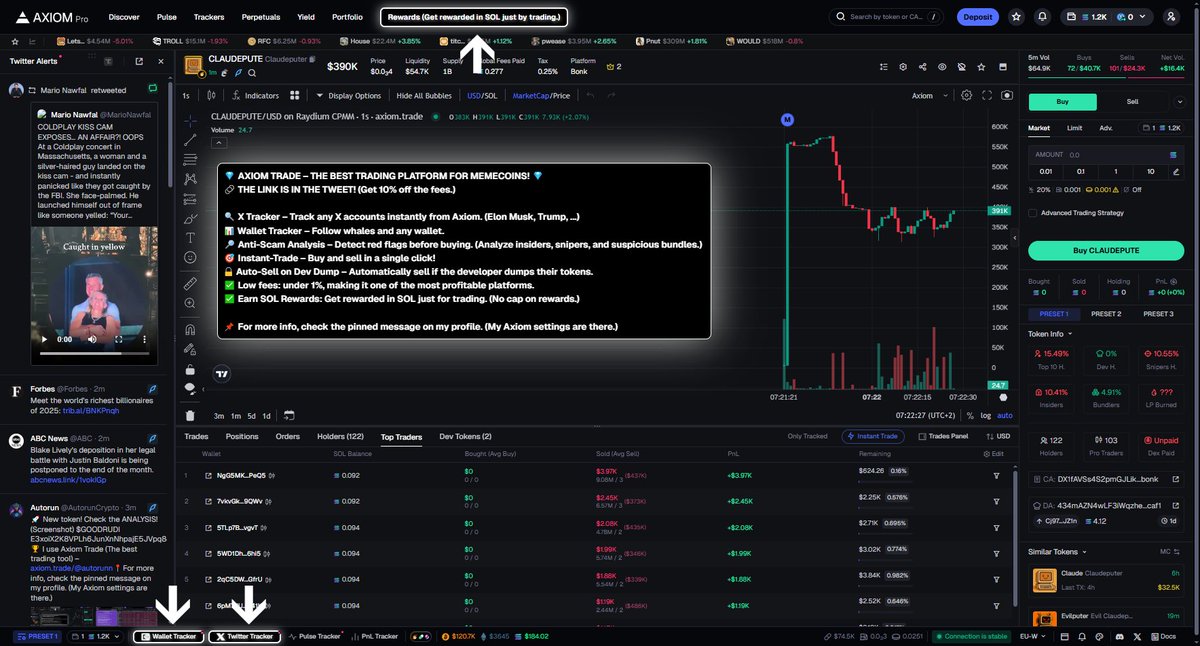Open chart settings gear icon
The height and width of the screenshot is (646, 1200).
click(966, 96)
